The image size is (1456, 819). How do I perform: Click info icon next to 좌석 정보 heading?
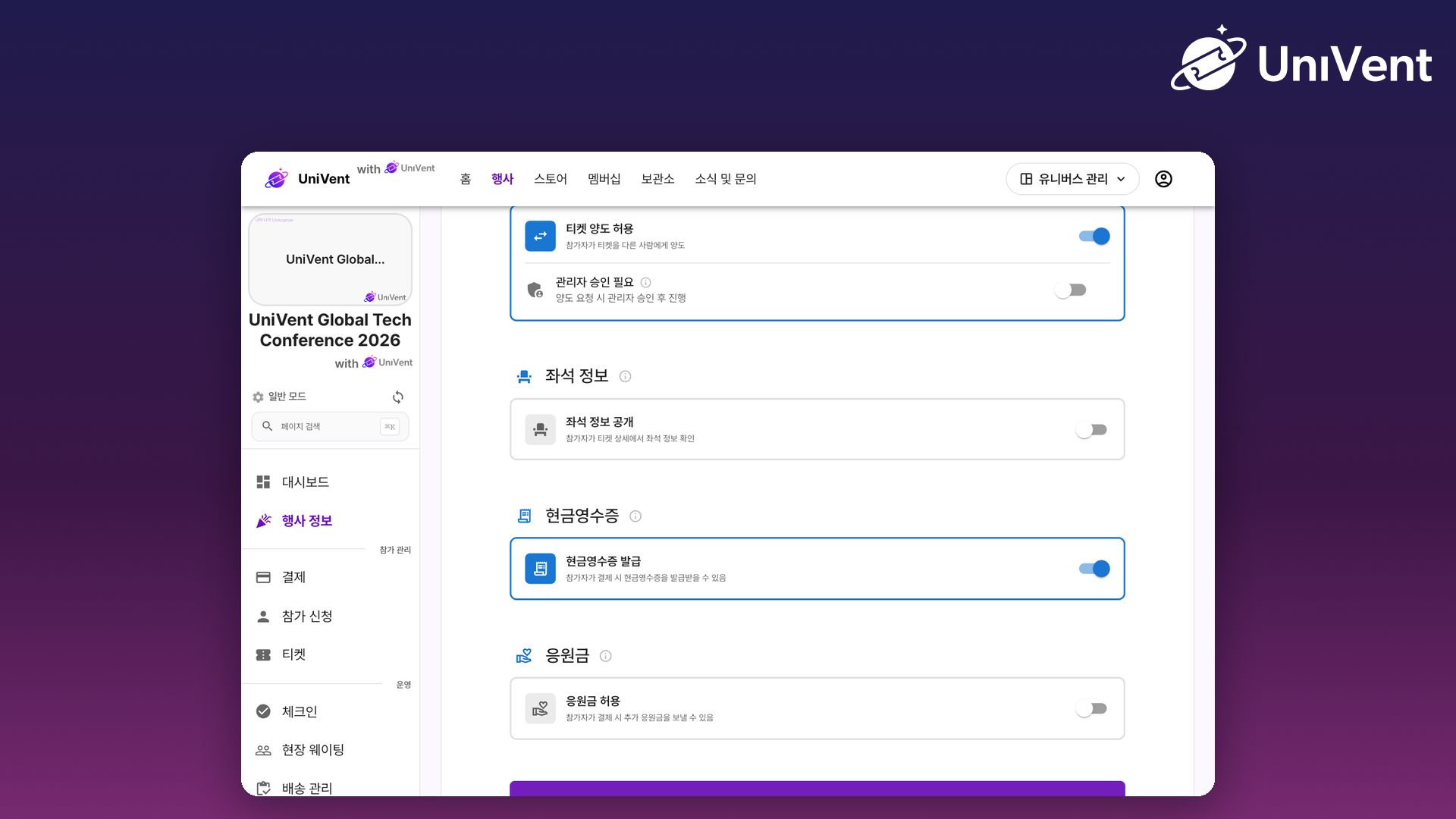tap(625, 376)
